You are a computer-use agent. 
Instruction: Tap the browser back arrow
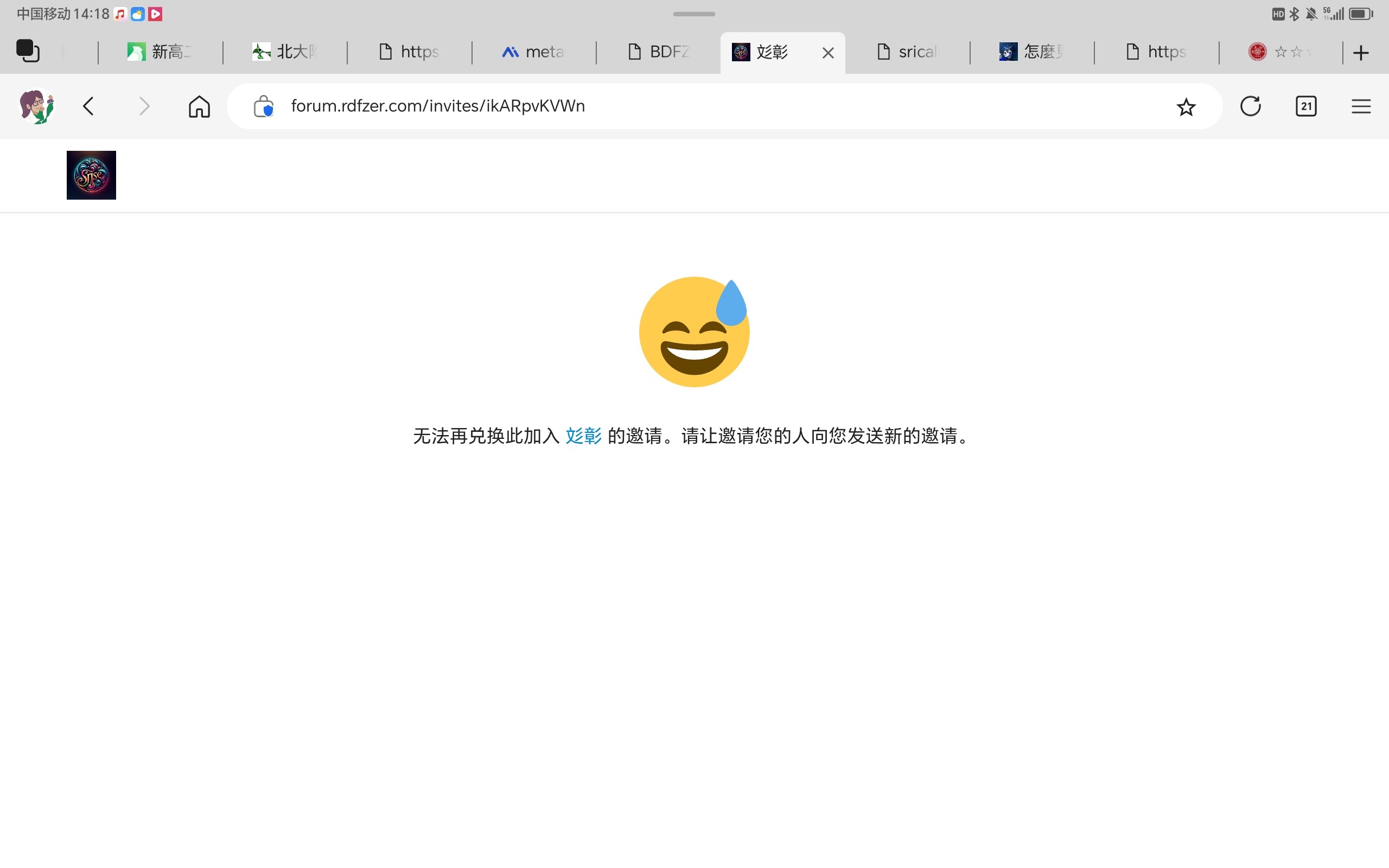click(x=88, y=106)
